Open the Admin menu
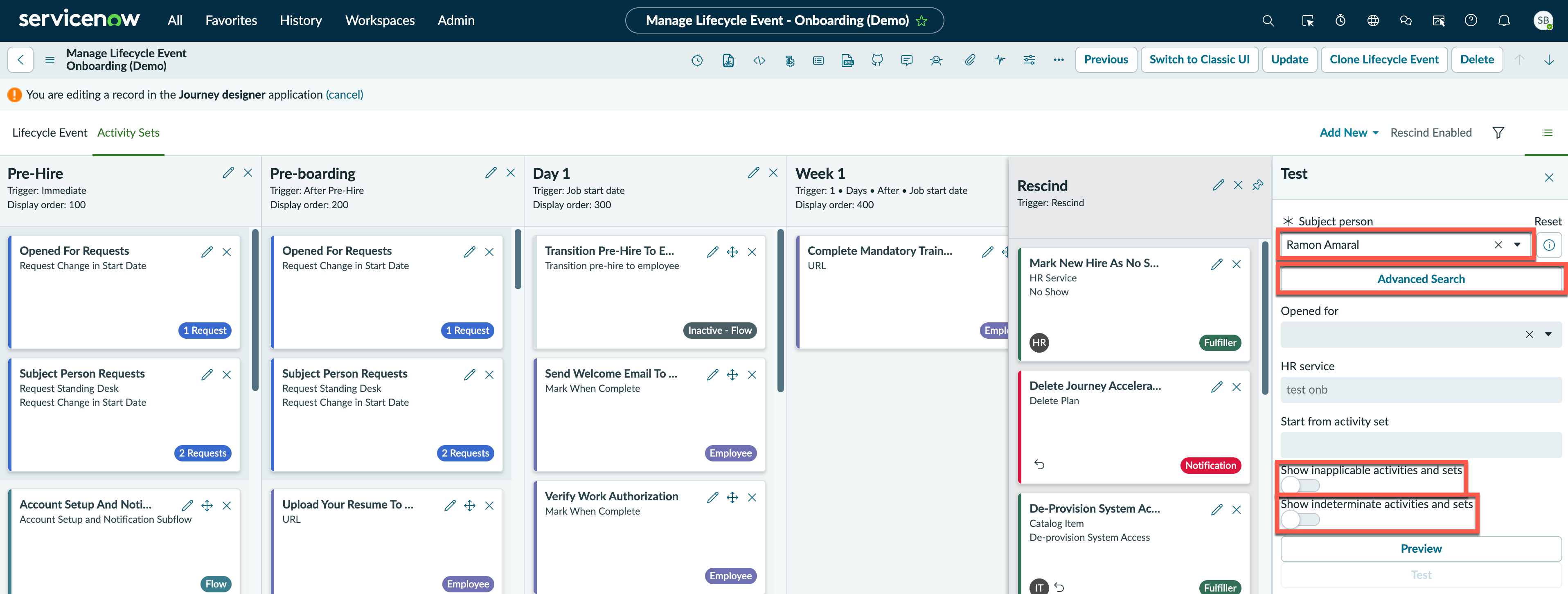1568x594 pixels. pyautogui.click(x=456, y=21)
